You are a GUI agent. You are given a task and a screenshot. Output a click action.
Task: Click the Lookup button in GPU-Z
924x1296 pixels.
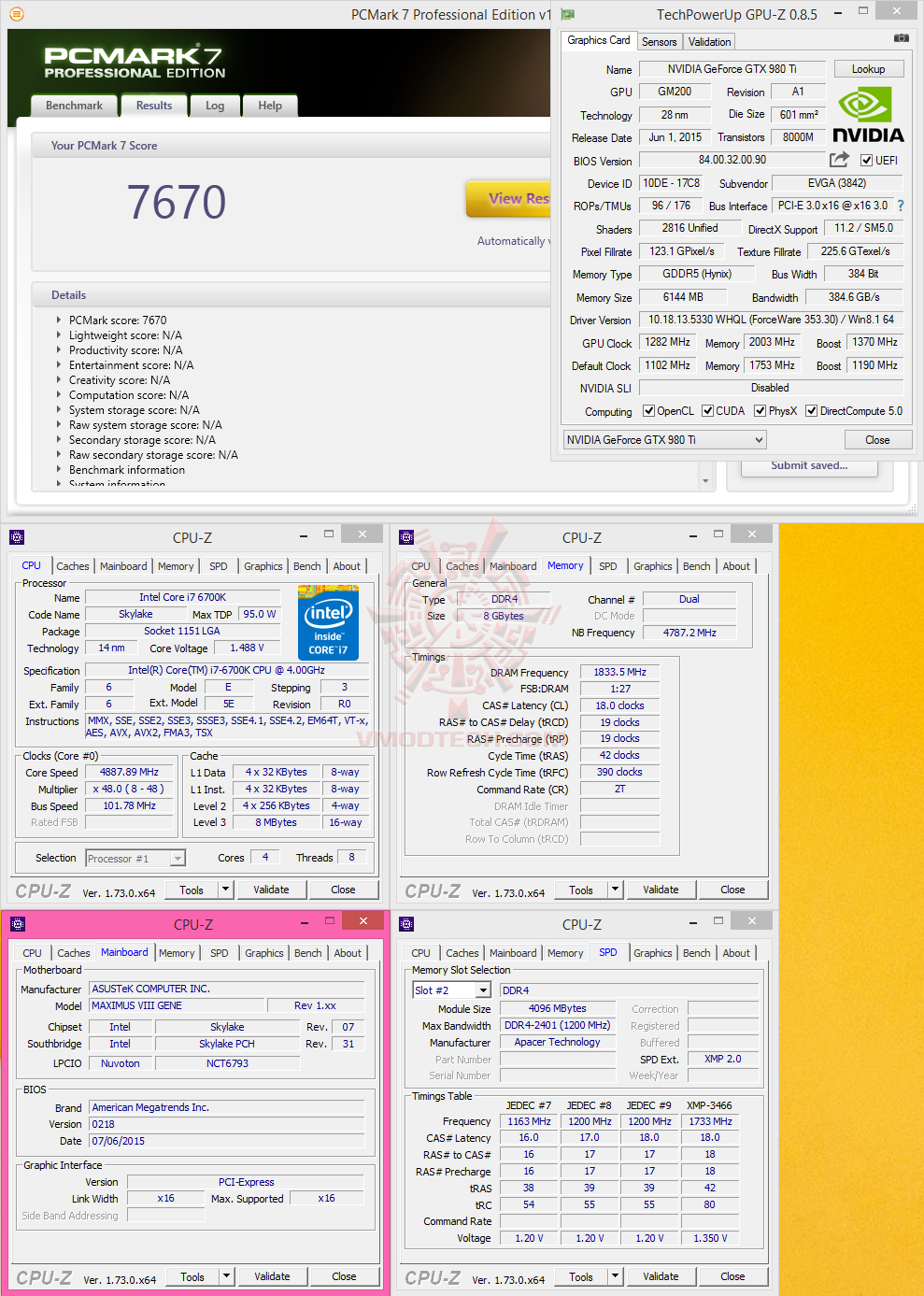pyautogui.click(x=868, y=69)
